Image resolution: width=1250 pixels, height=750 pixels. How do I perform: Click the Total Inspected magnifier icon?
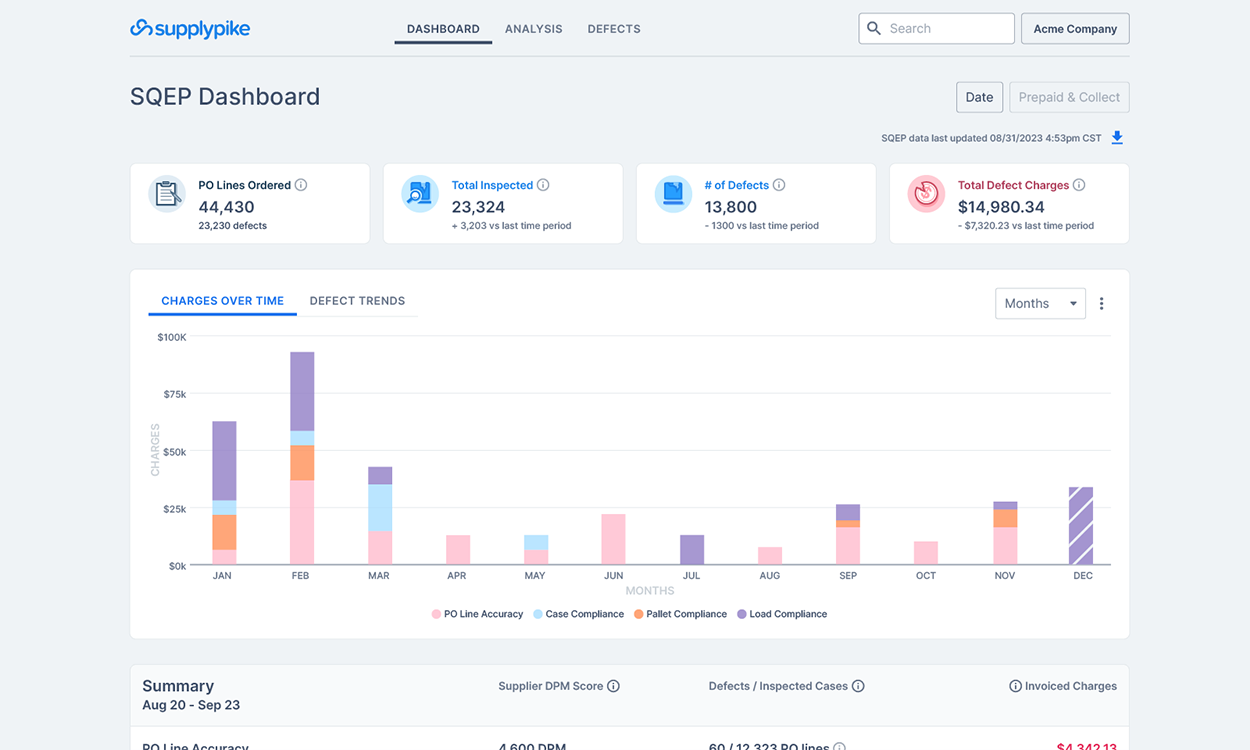coord(419,193)
